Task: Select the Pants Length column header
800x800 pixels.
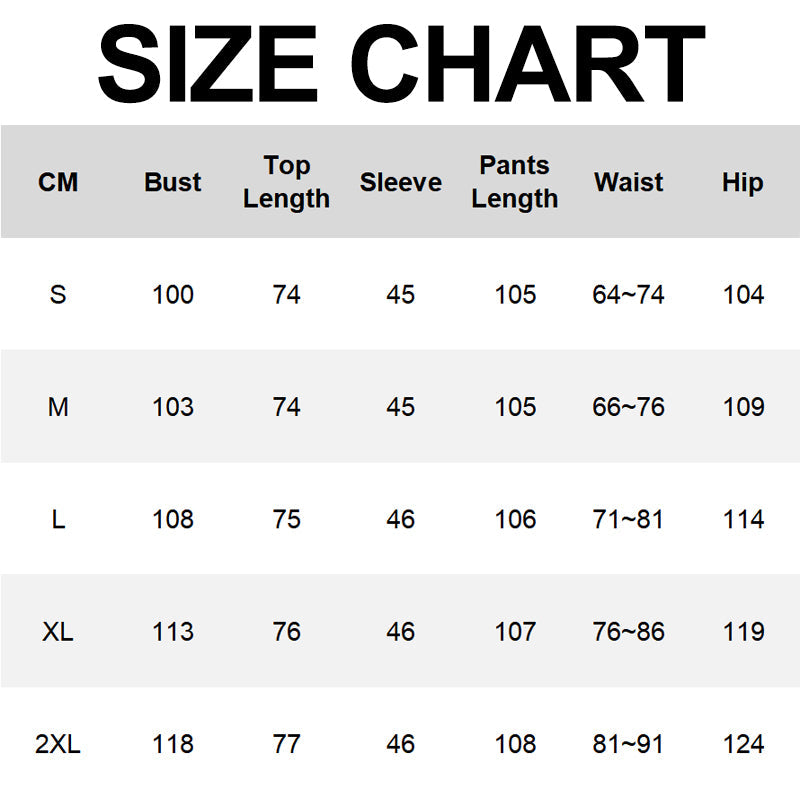Action: (515, 182)
